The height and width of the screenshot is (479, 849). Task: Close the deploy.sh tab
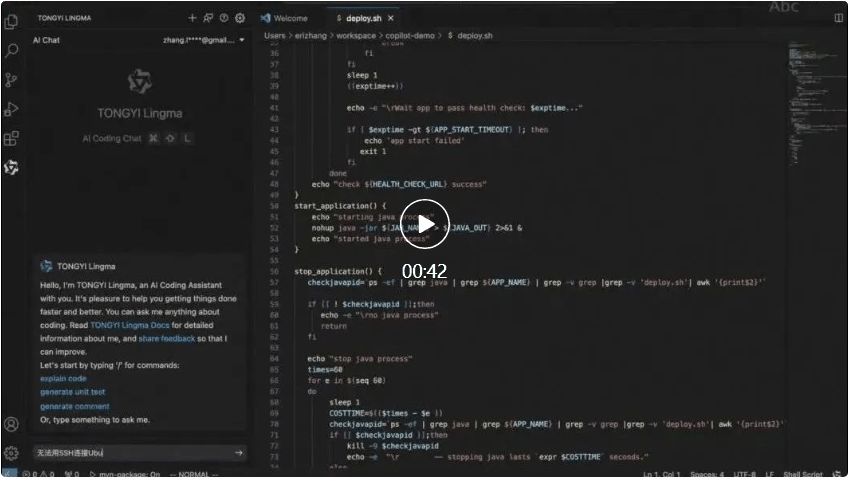(x=391, y=18)
